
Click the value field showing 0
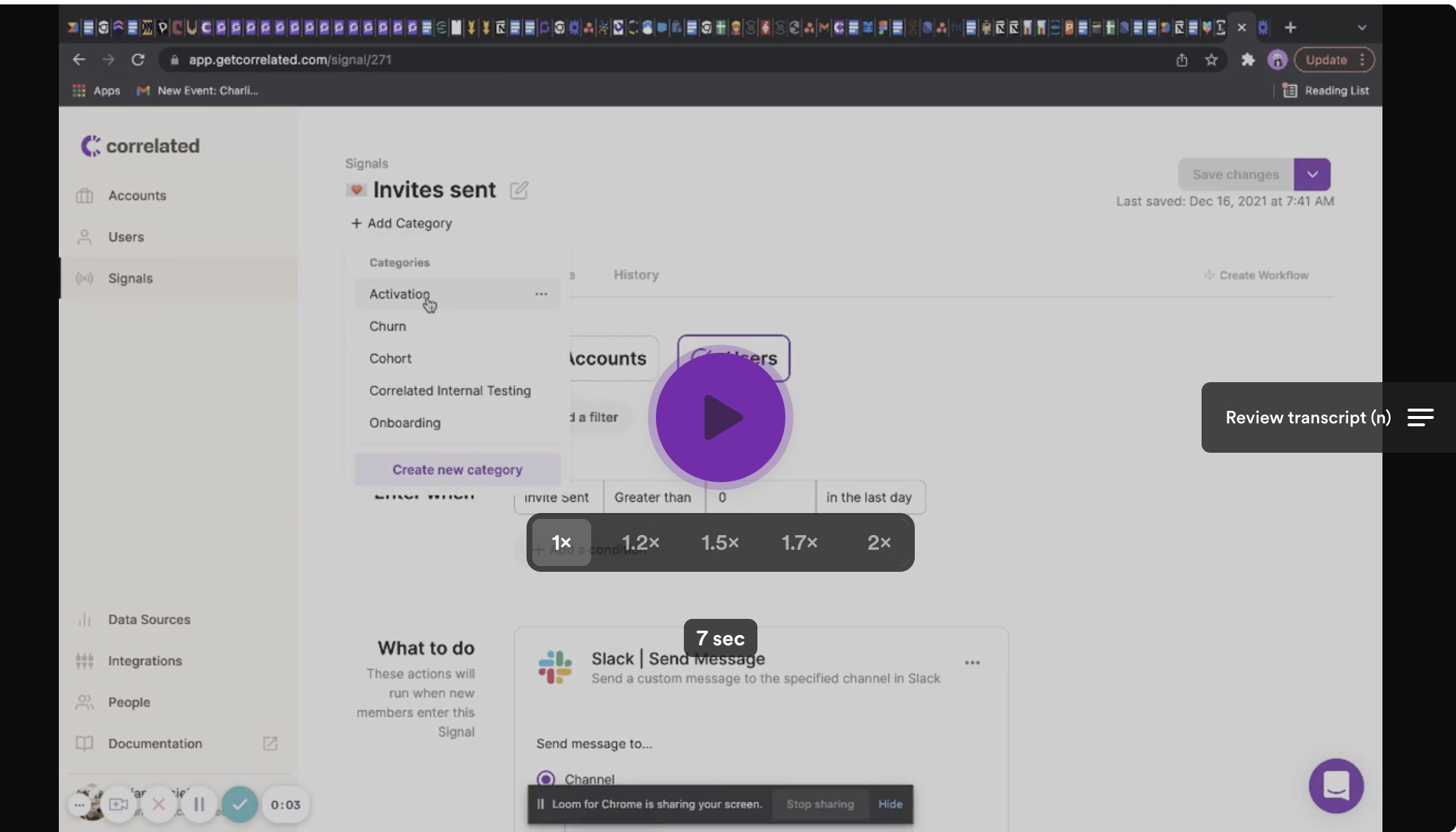pyautogui.click(x=761, y=498)
